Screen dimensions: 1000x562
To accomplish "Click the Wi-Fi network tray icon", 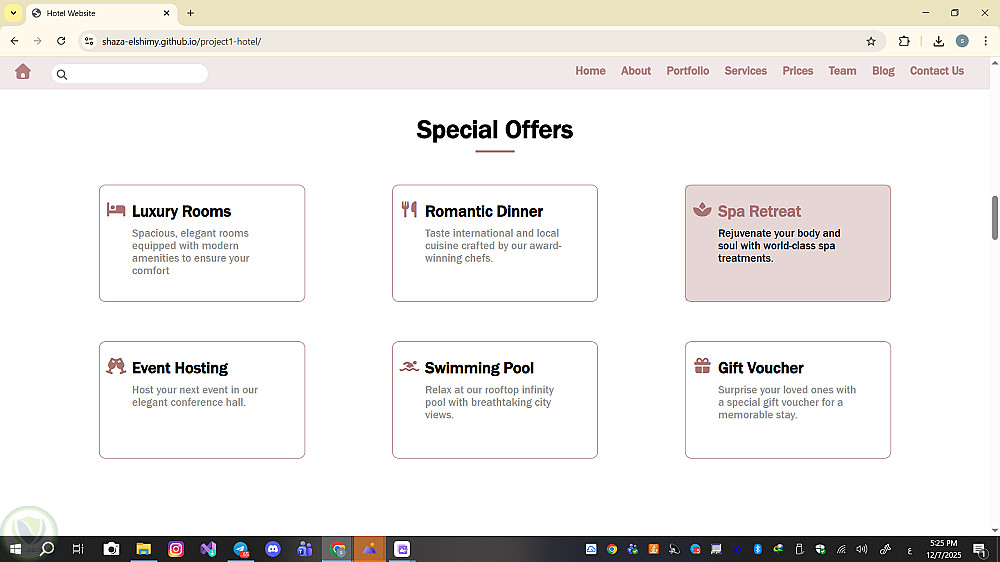I will (x=841, y=549).
